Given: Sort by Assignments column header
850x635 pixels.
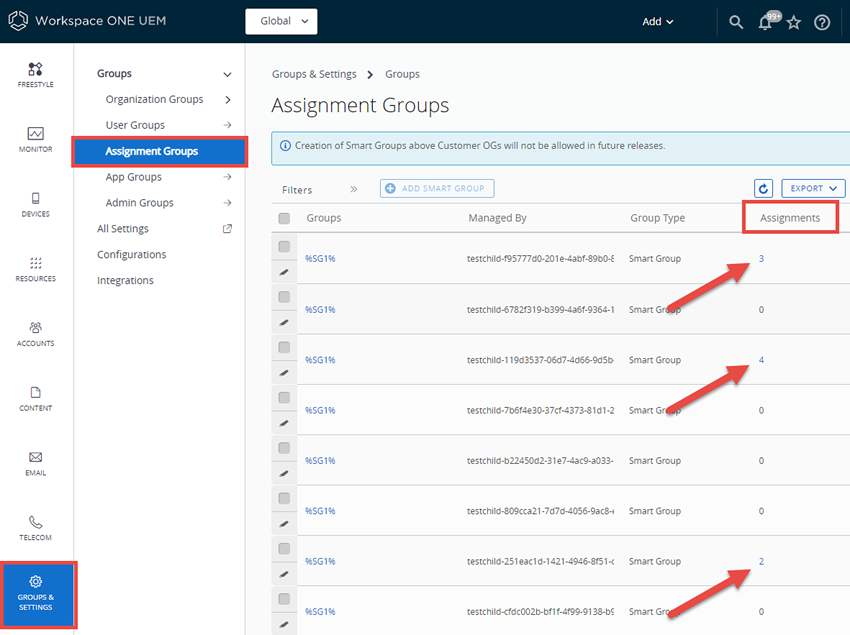Looking at the screenshot, I should [x=790, y=218].
